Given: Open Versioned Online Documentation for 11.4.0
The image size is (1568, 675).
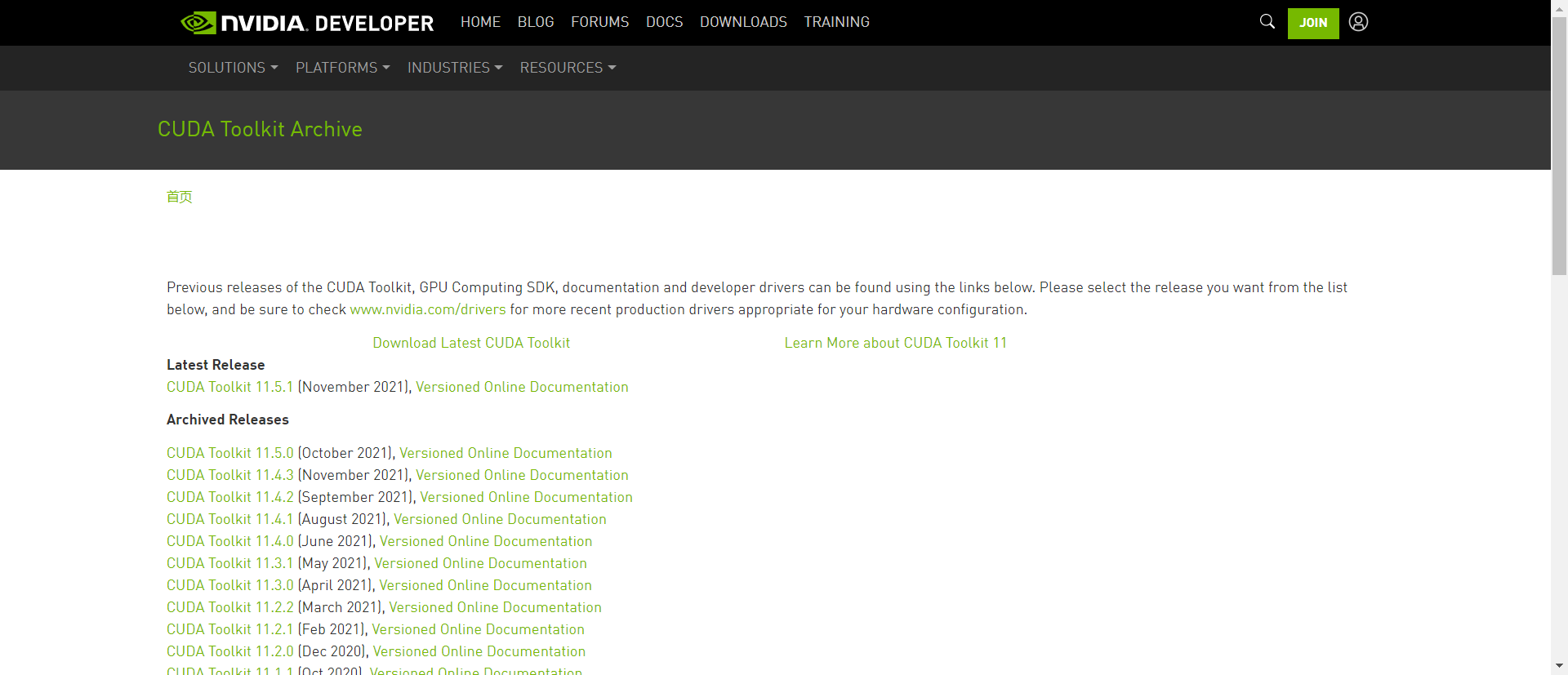Looking at the screenshot, I should [486, 541].
